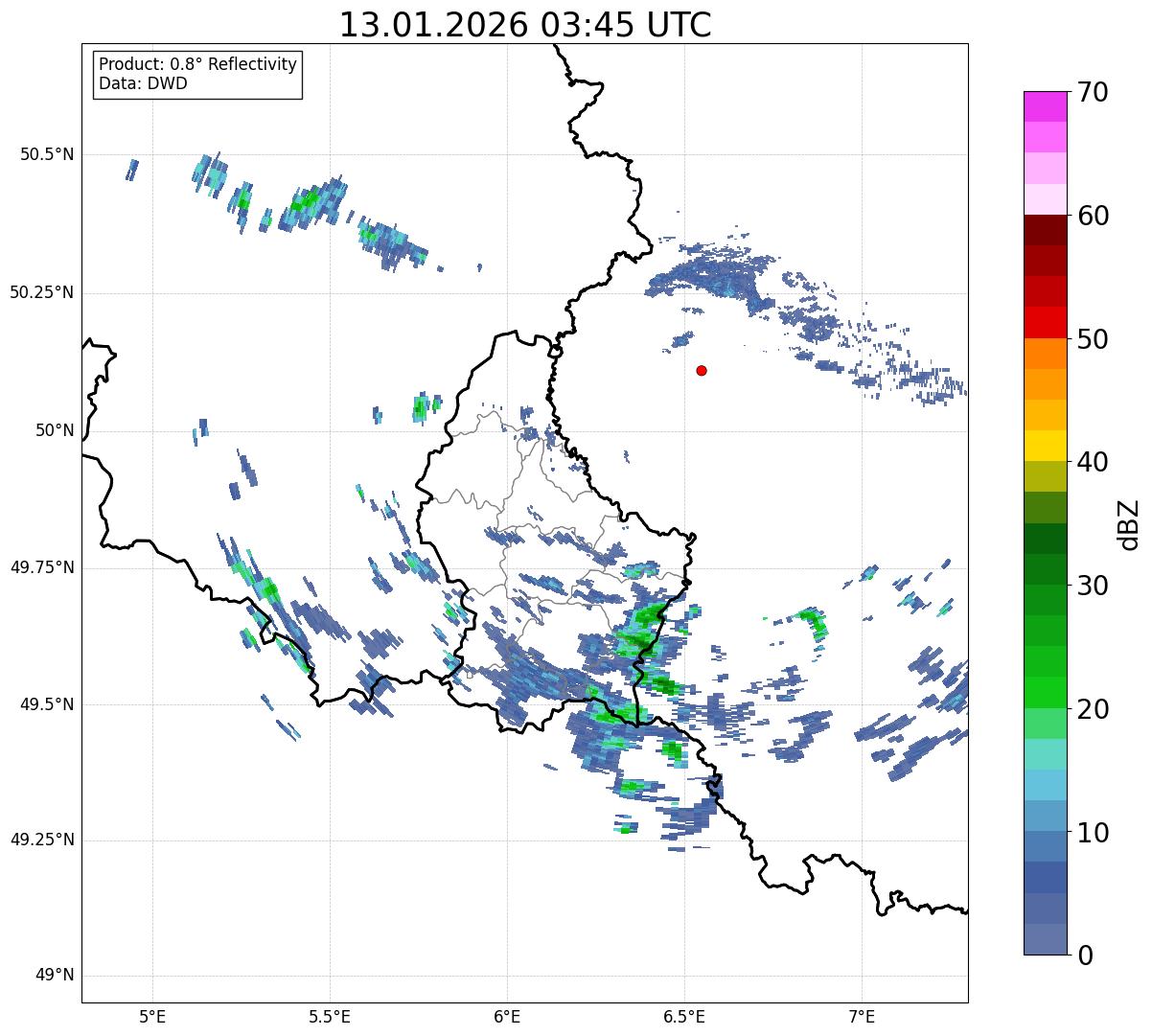Click the 50.25°N latitude label
The width and height of the screenshot is (1152, 1036).
click(x=42, y=292)
